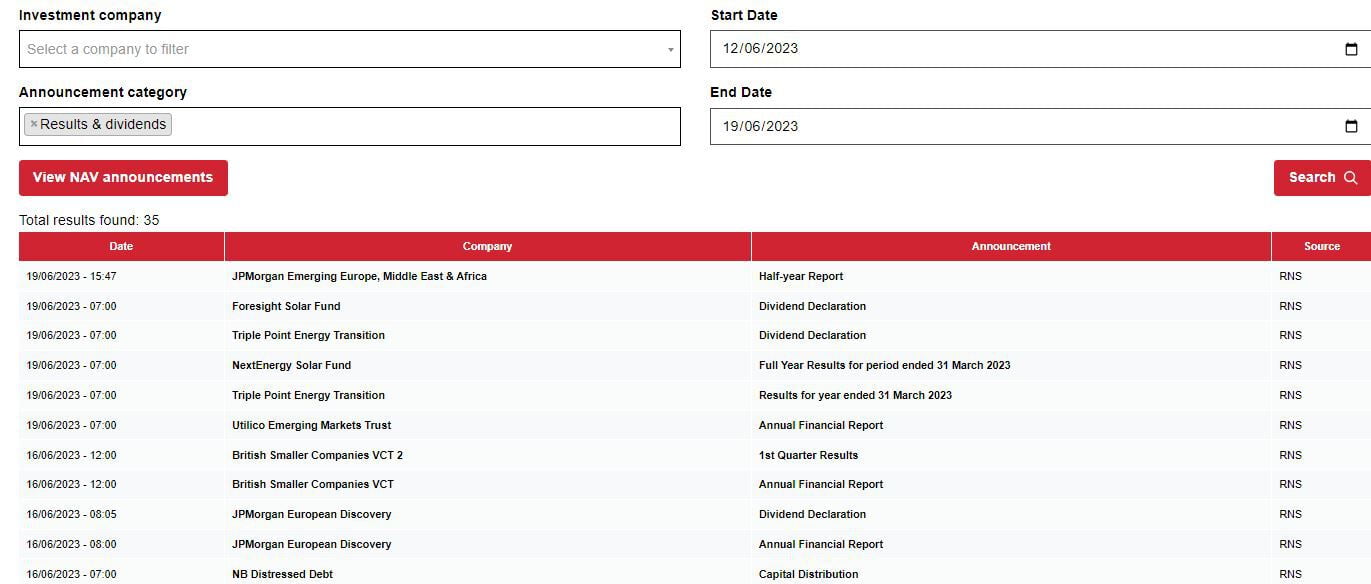Open the Half-year Report announcement
The width and height of the screenshot is (1371, 584).
coord(800,276)
